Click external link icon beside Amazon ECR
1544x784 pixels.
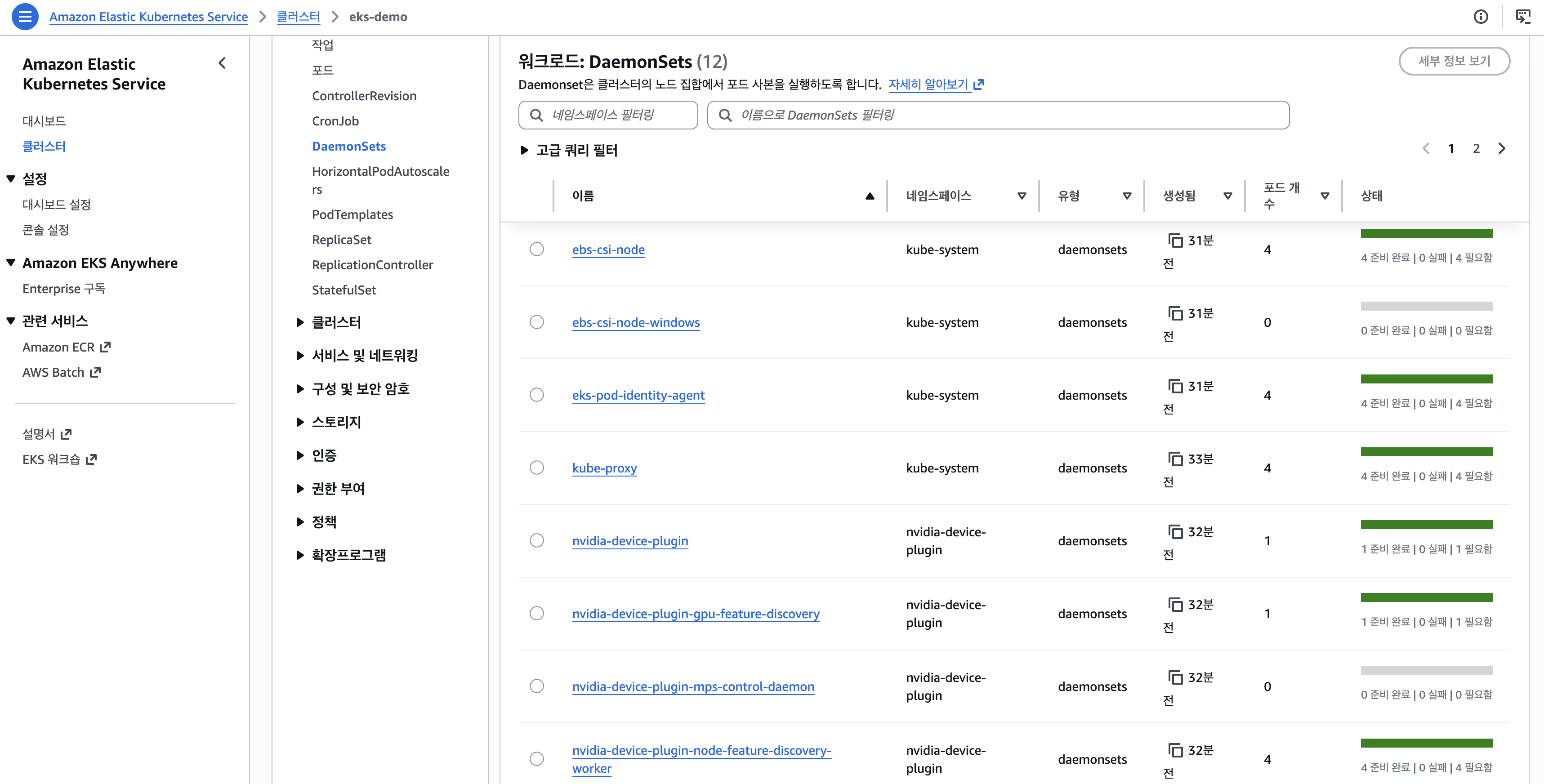pyautogui.click(x=106, y=347)
